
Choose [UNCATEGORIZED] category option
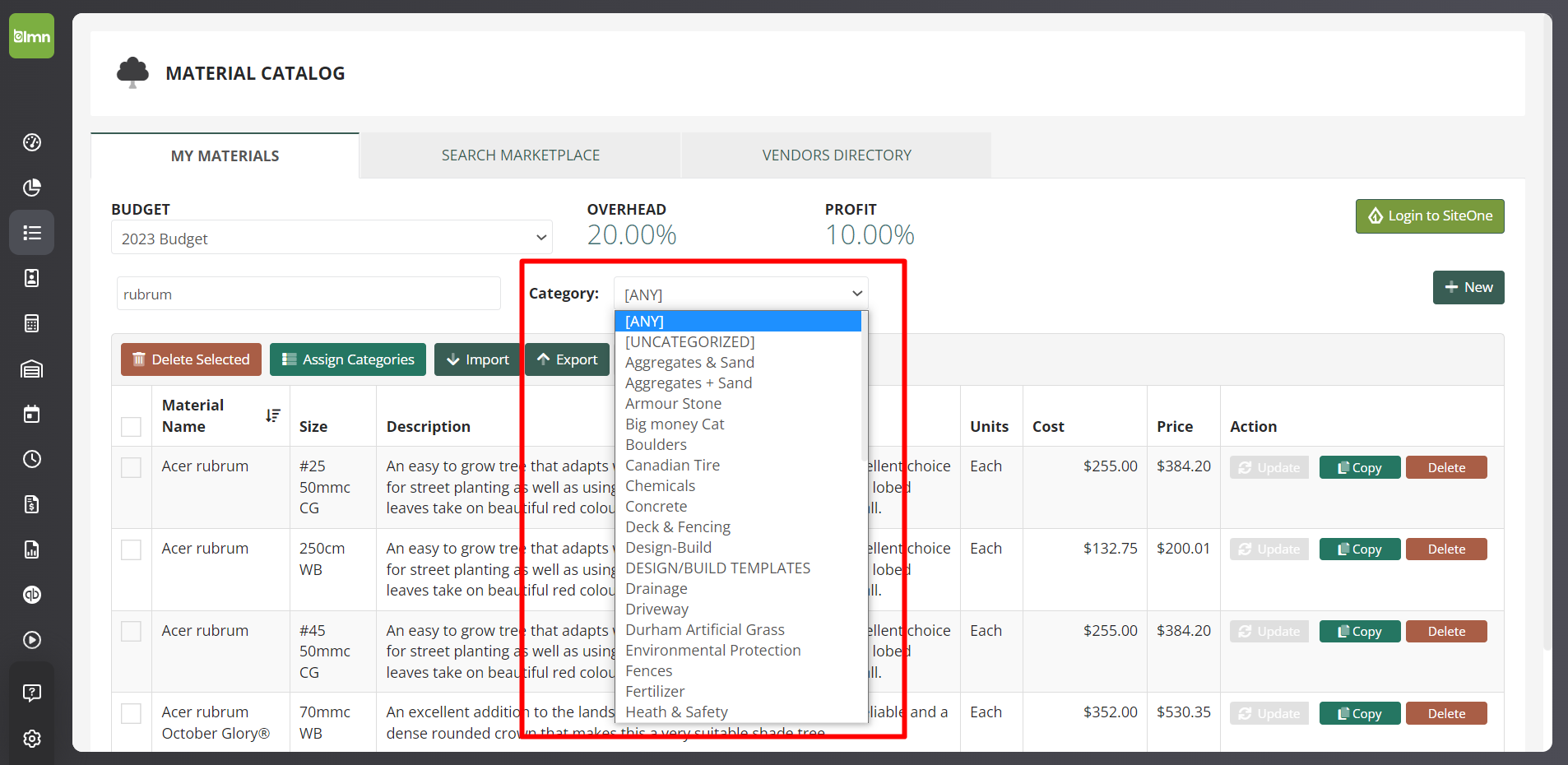(x=738, y=341)
